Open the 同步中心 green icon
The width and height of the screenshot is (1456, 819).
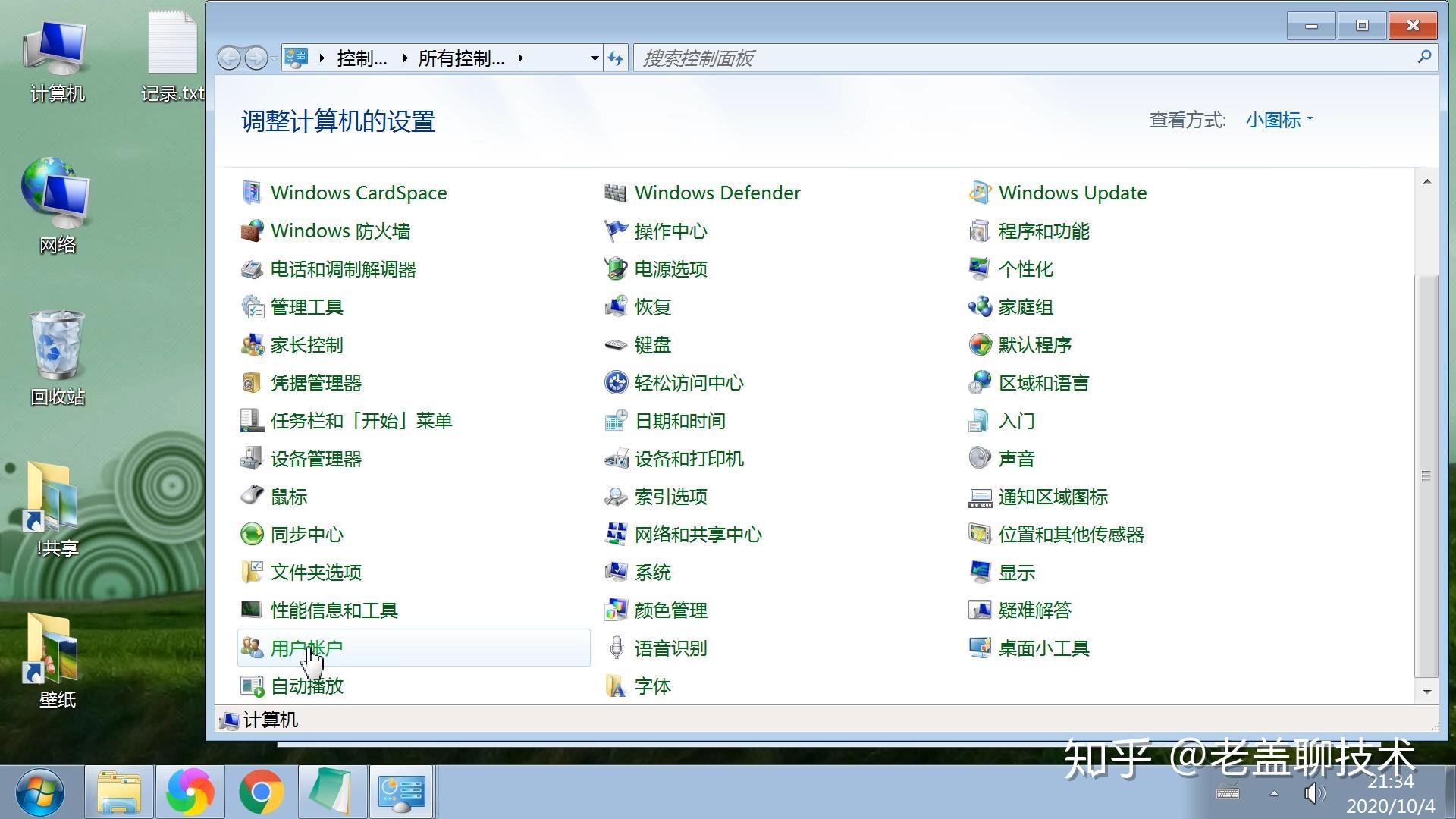252,534
